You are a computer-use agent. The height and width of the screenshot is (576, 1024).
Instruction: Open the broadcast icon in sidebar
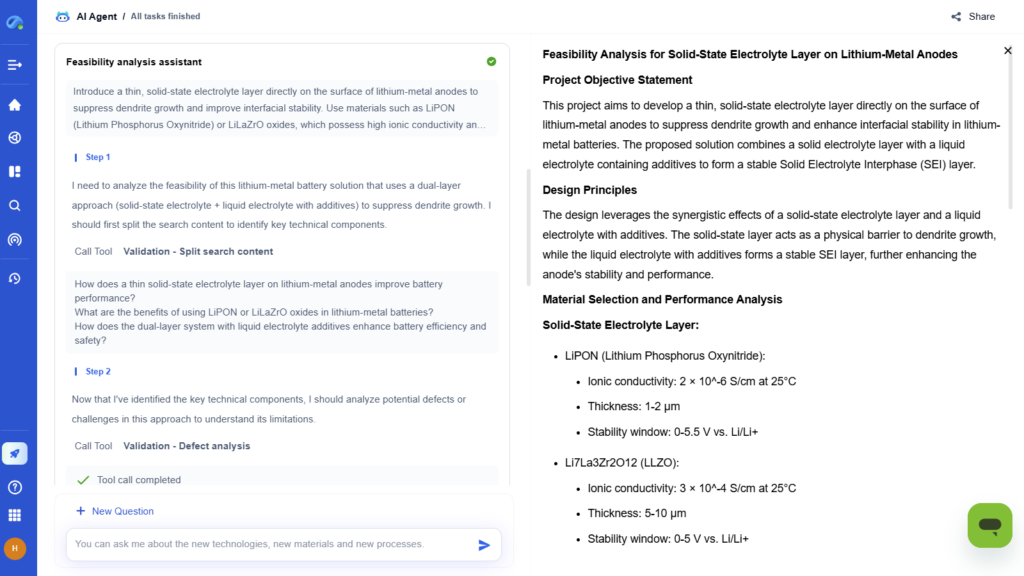click(14, 239)
